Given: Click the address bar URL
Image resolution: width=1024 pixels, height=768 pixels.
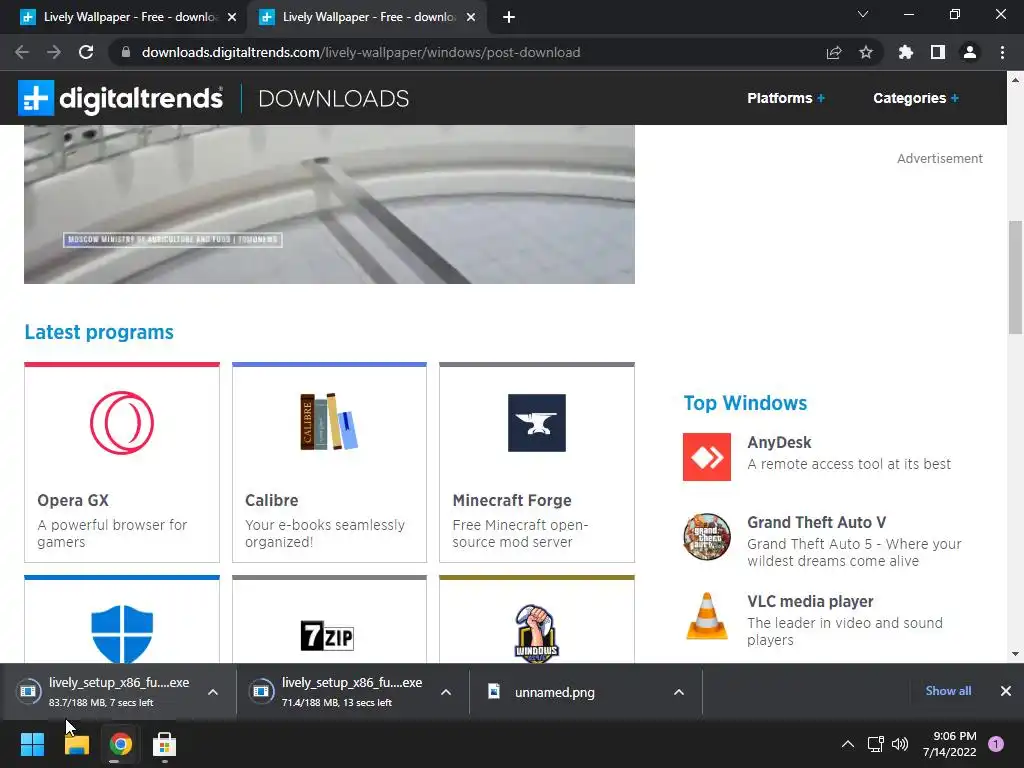Looking at the screenshot, I should 360,52.
